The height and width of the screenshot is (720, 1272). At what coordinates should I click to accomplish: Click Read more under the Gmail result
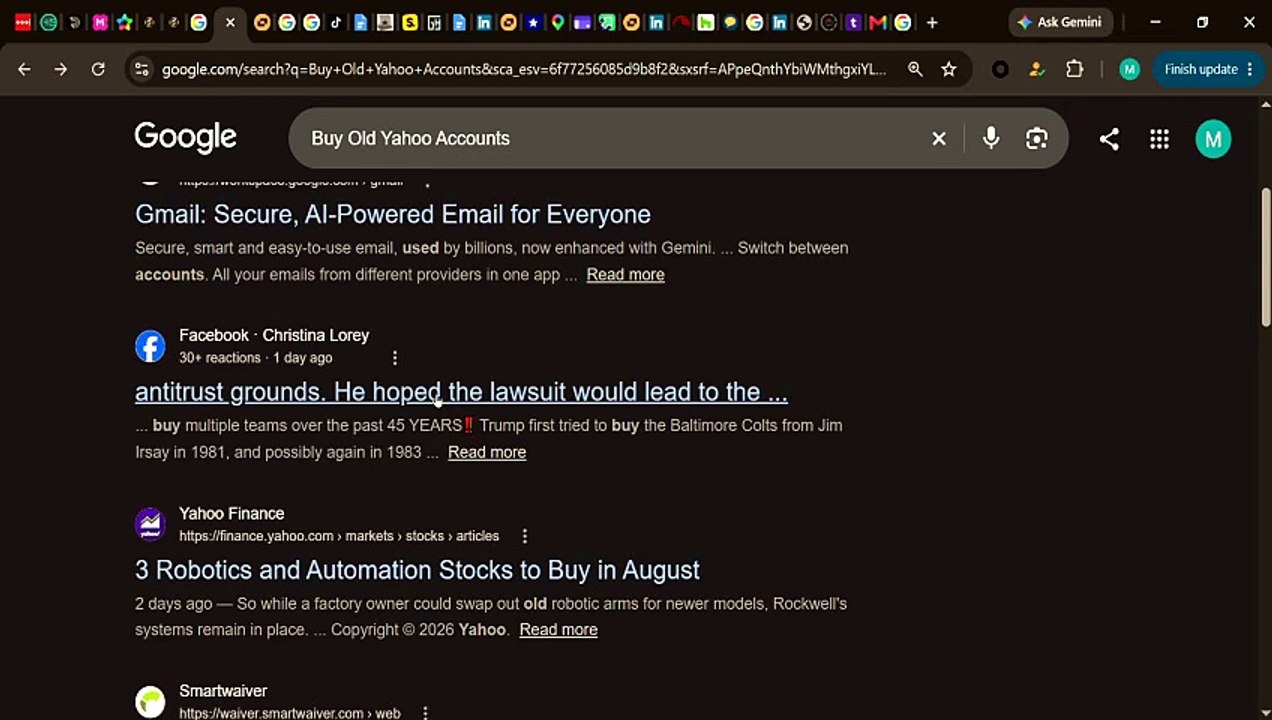[x=625, y=274]
